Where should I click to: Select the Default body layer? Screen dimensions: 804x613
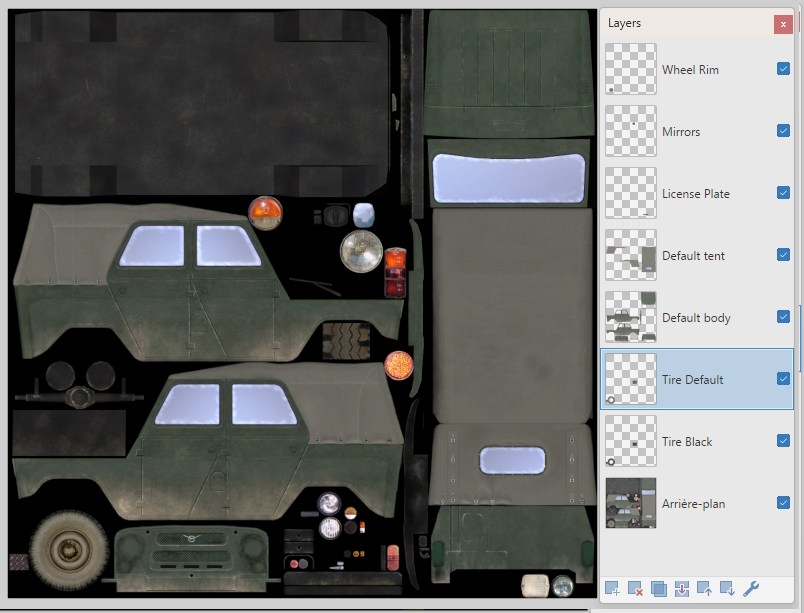[x=696, y=318]
